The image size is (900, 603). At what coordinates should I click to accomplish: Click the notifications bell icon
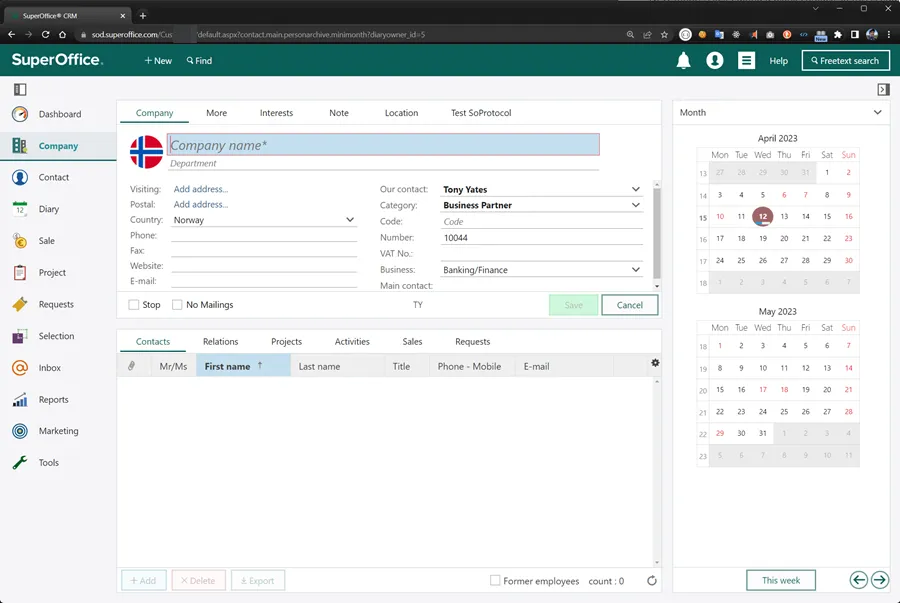click(684, 61)
